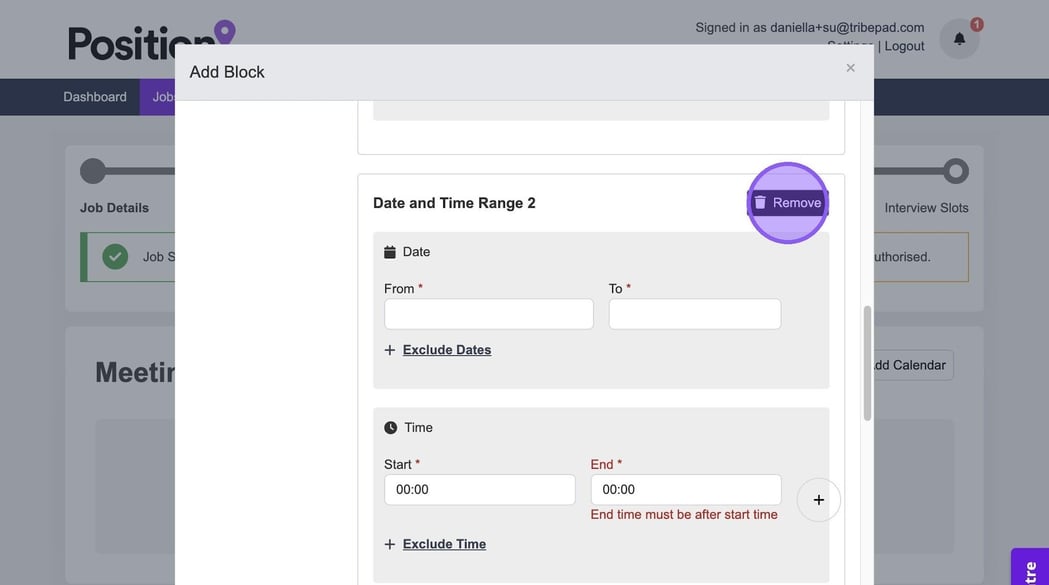This screenshot has width=1049, height=585.
Task: Click the plus icon next to Exclude Dates
Action: click(390, 350)
